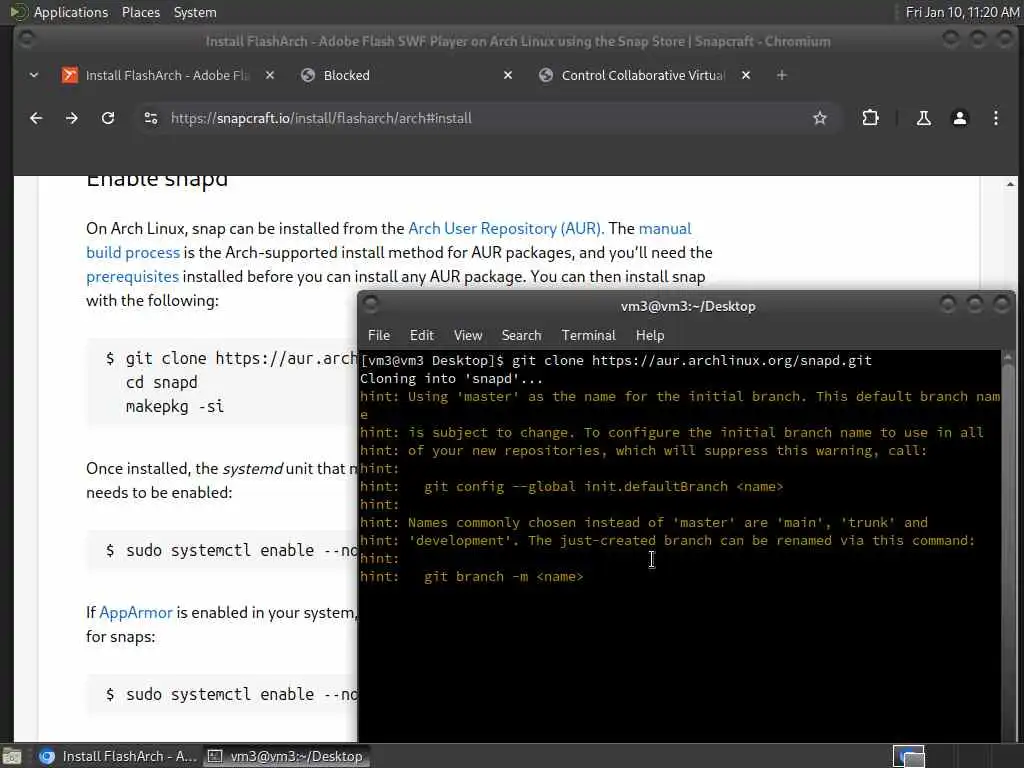1024x768 pixels.
Task: Open Chrome Labs flask icon
Action: 923,118
